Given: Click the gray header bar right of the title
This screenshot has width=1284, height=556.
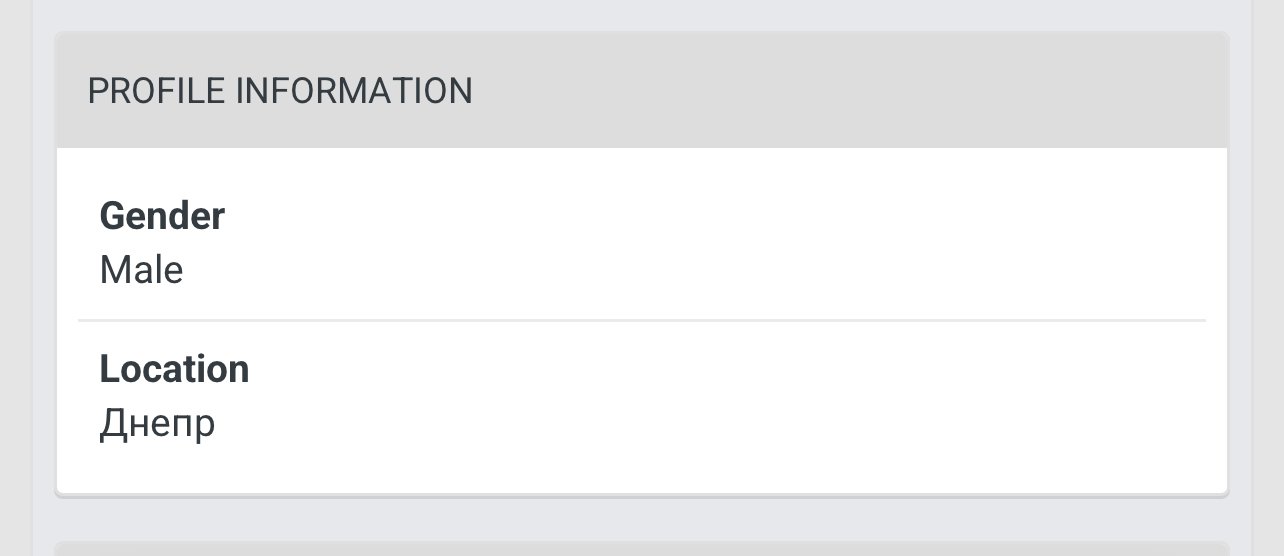Looking at the screenshot, I should coord(850,91).
